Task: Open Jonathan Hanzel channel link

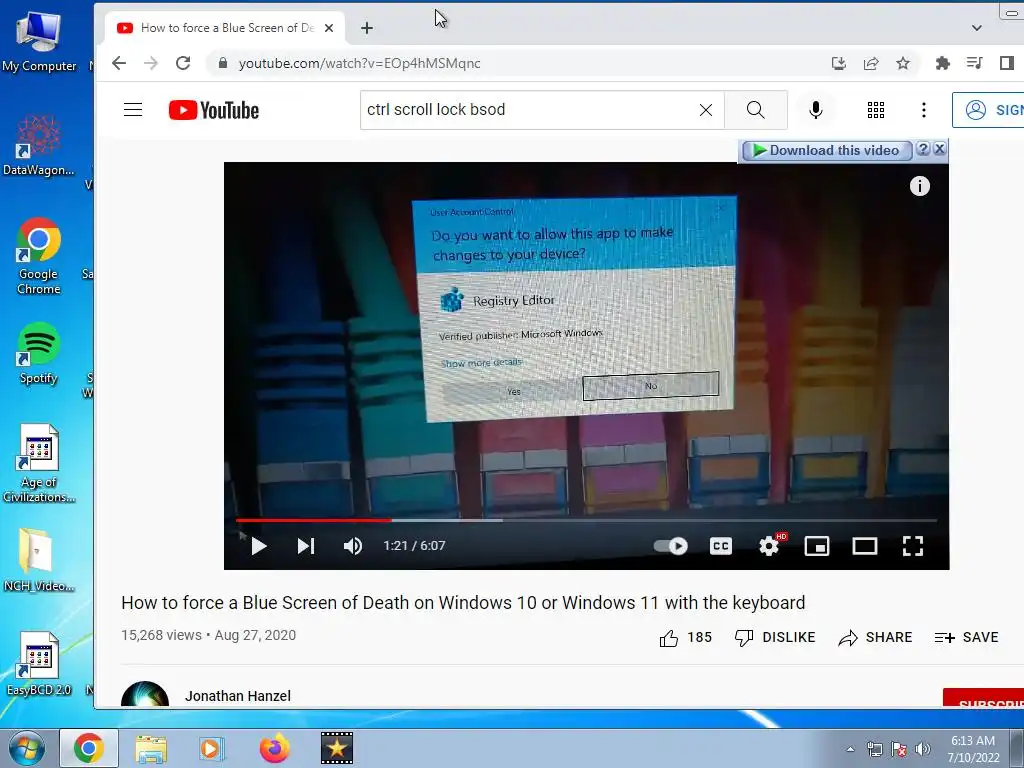Action: click(x=238, y=696)
